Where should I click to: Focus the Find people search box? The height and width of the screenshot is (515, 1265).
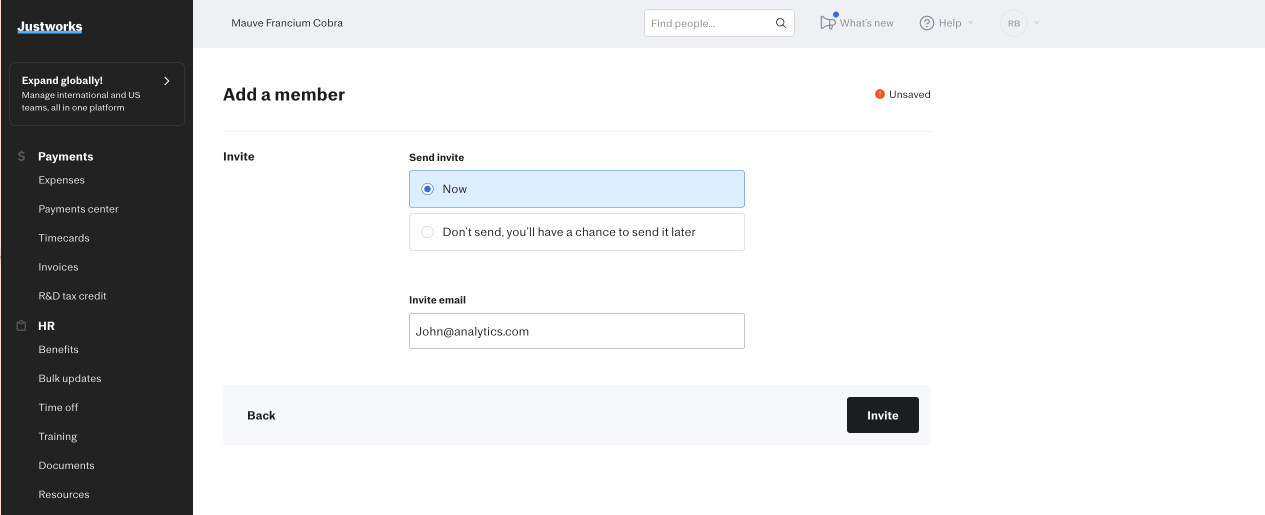coord(708,23)
